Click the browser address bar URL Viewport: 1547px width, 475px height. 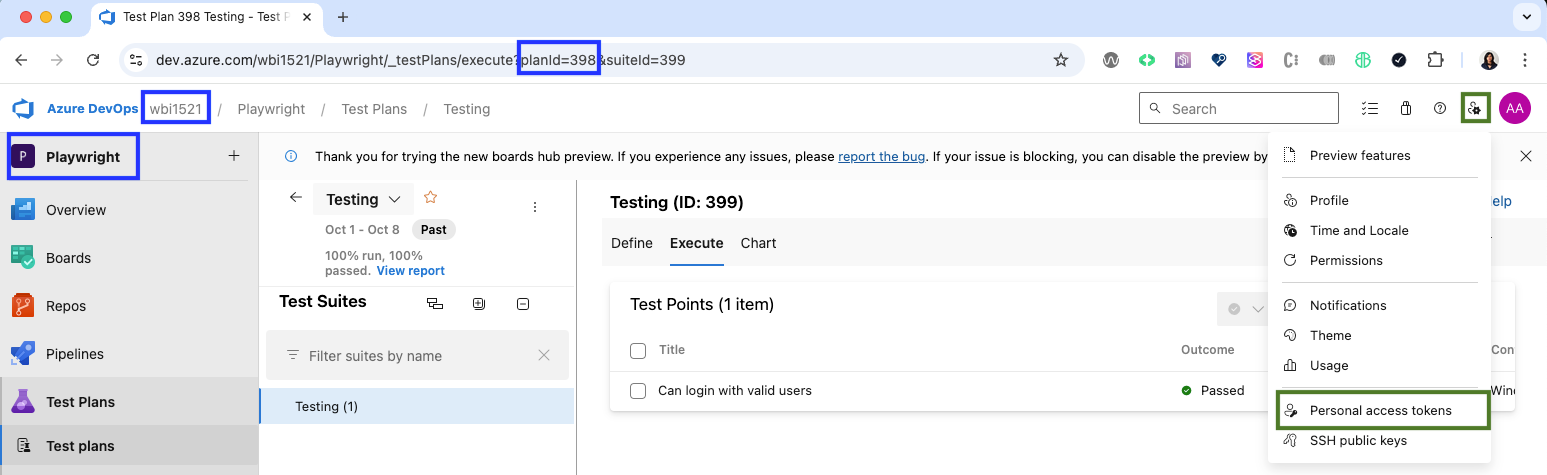coord(420,60)
